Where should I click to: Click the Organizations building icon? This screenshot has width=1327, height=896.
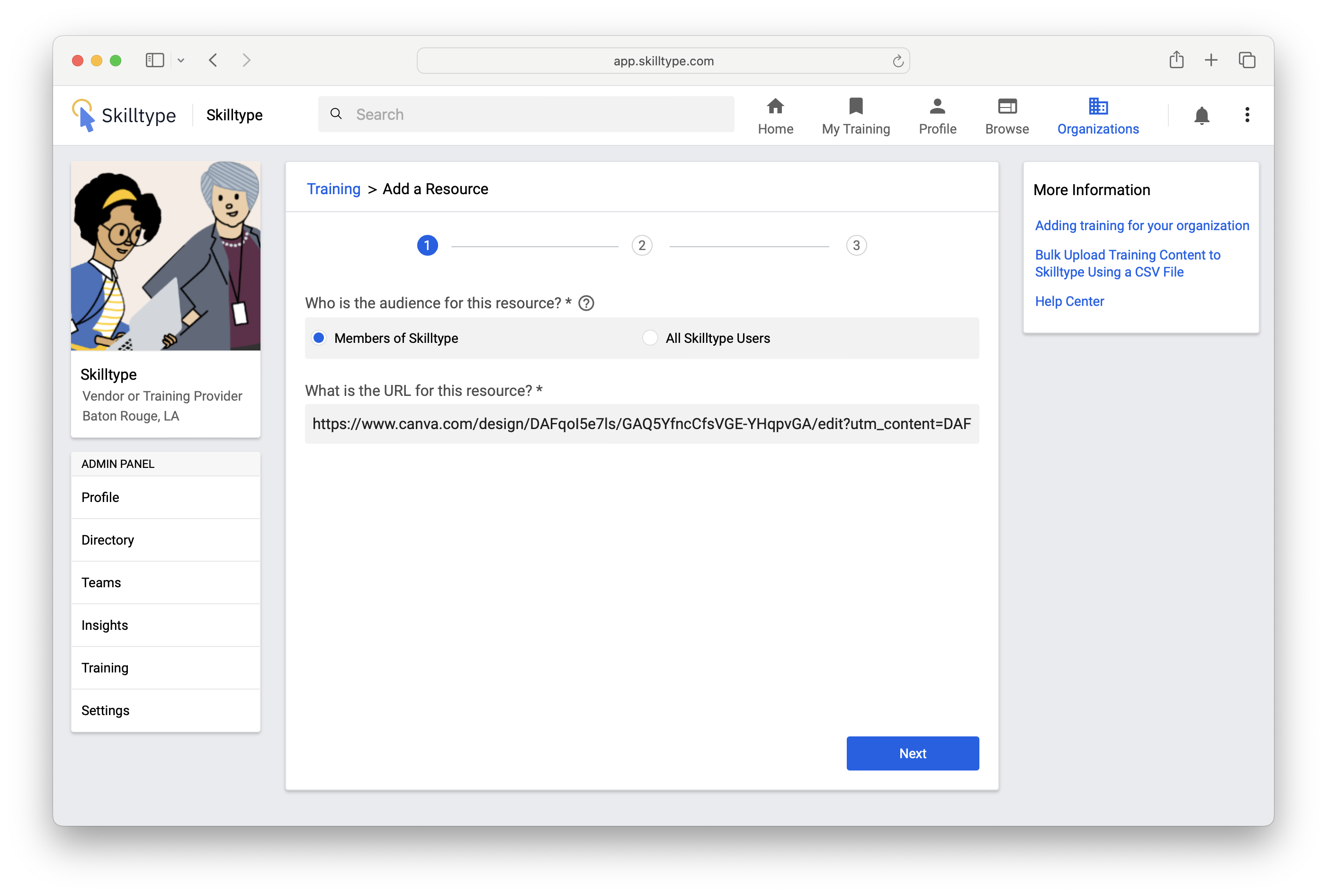tap(1097, 106)
